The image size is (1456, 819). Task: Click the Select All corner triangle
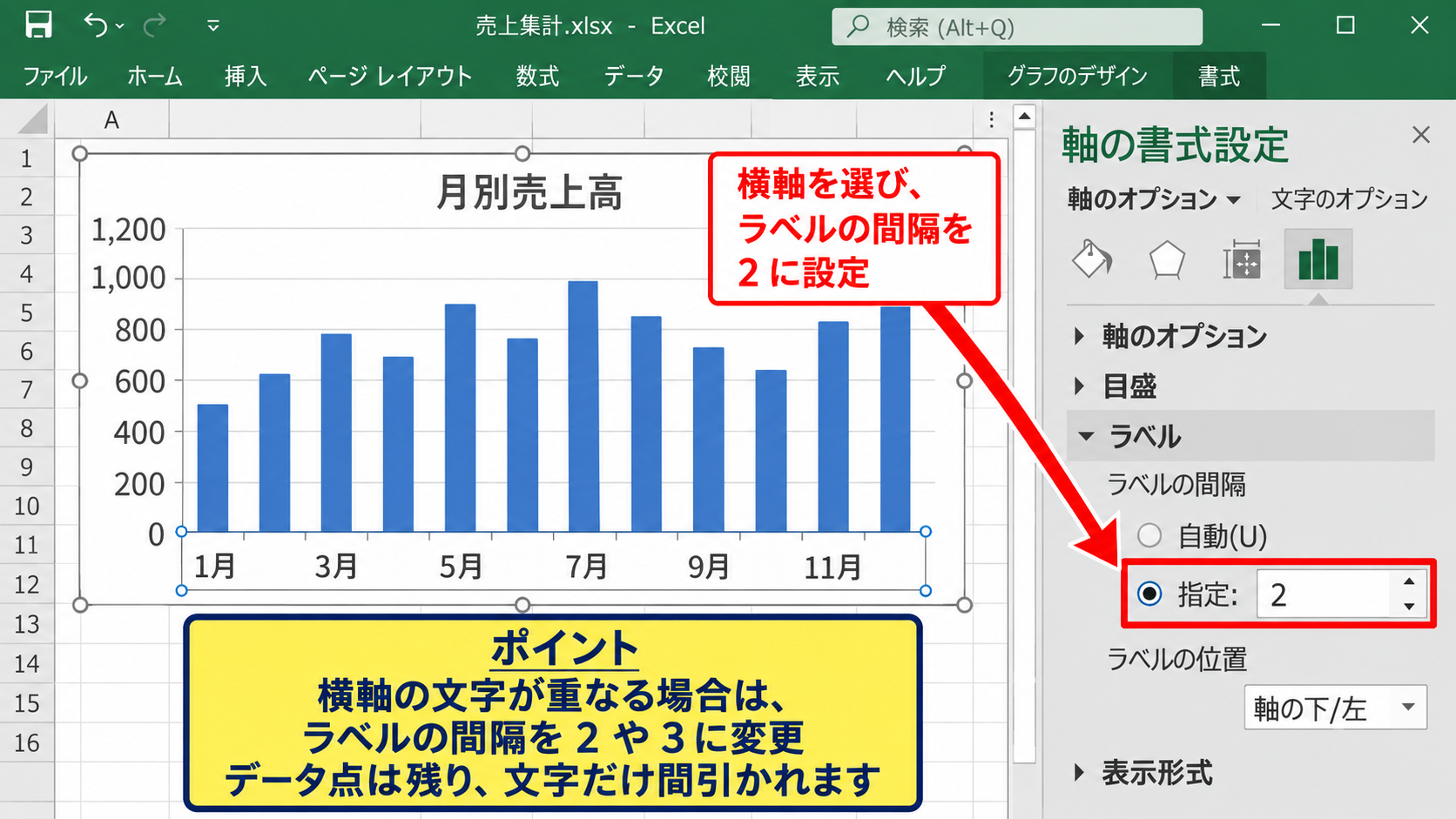32,119
